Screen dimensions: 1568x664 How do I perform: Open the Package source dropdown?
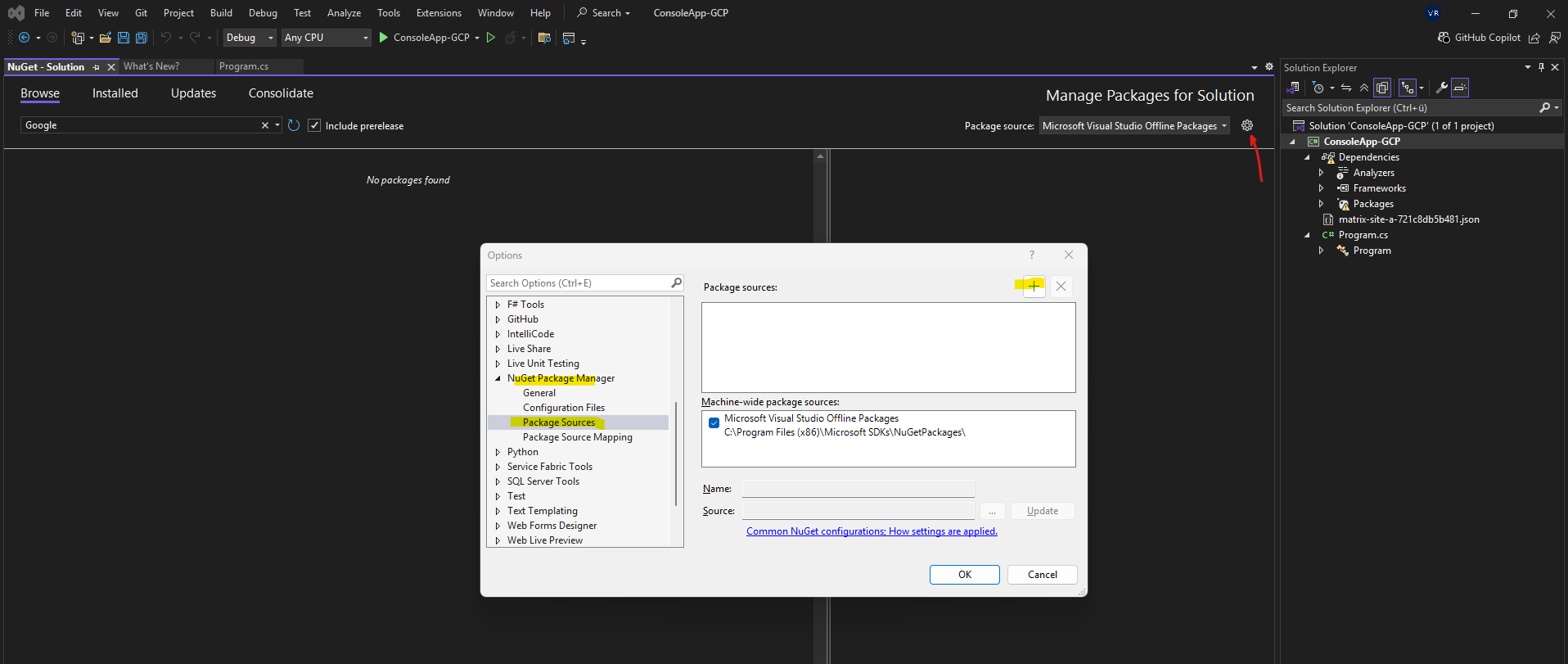[1134, 125]
